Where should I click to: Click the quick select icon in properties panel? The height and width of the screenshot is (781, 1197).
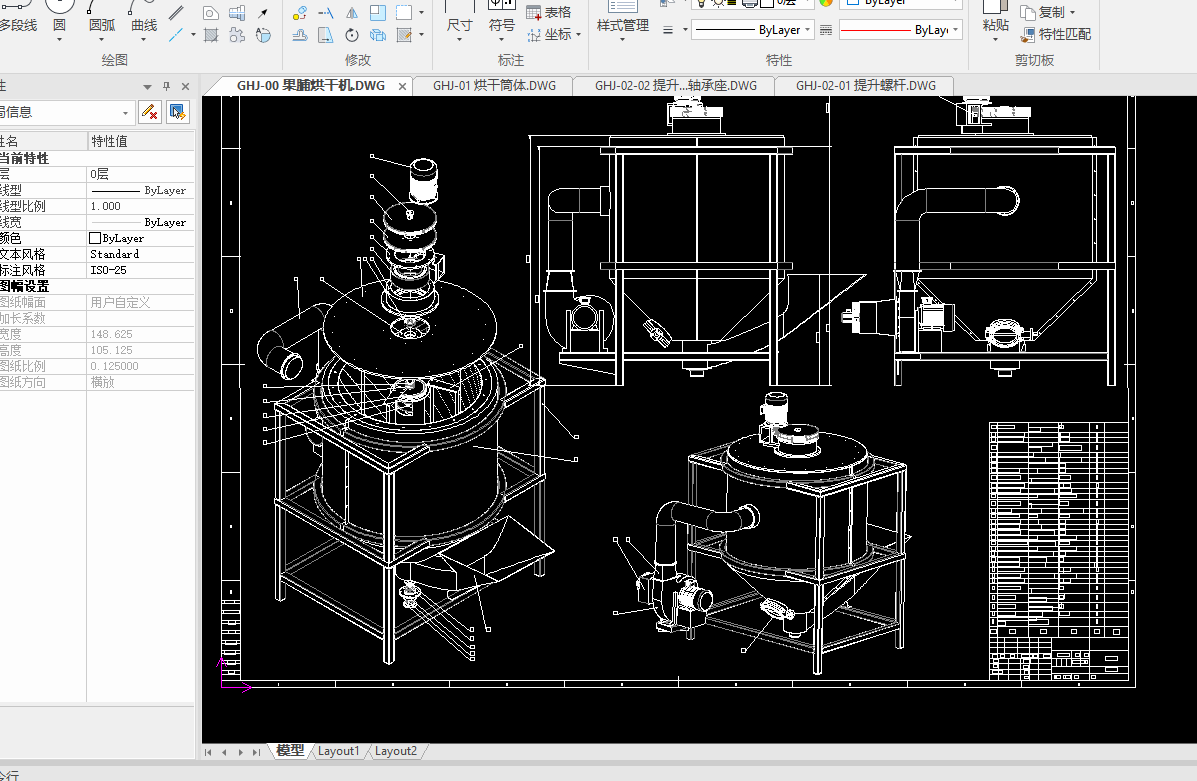[x=177, y=112]
